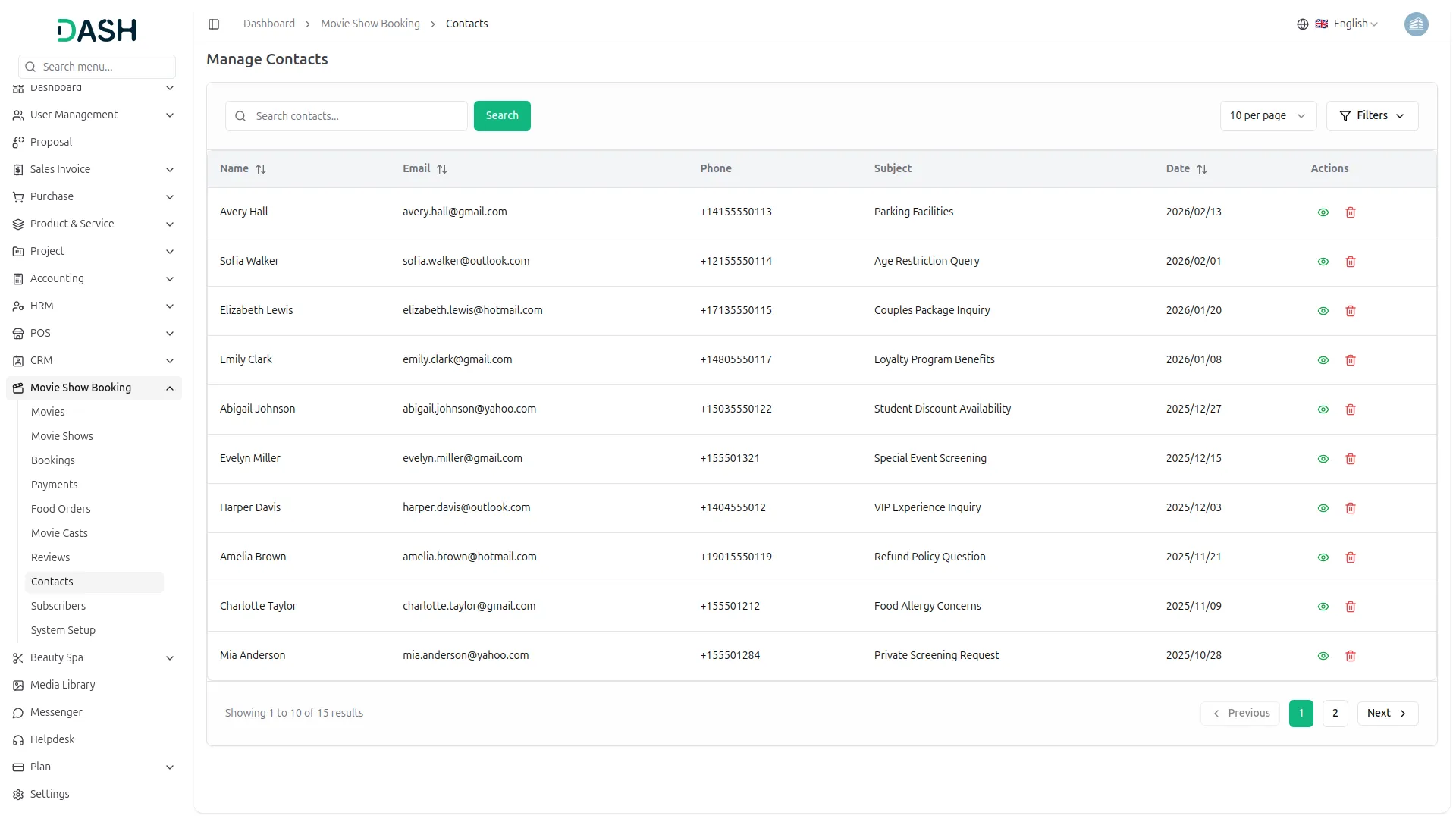Collapse the sidebar using the panel icon

(214, 24)
